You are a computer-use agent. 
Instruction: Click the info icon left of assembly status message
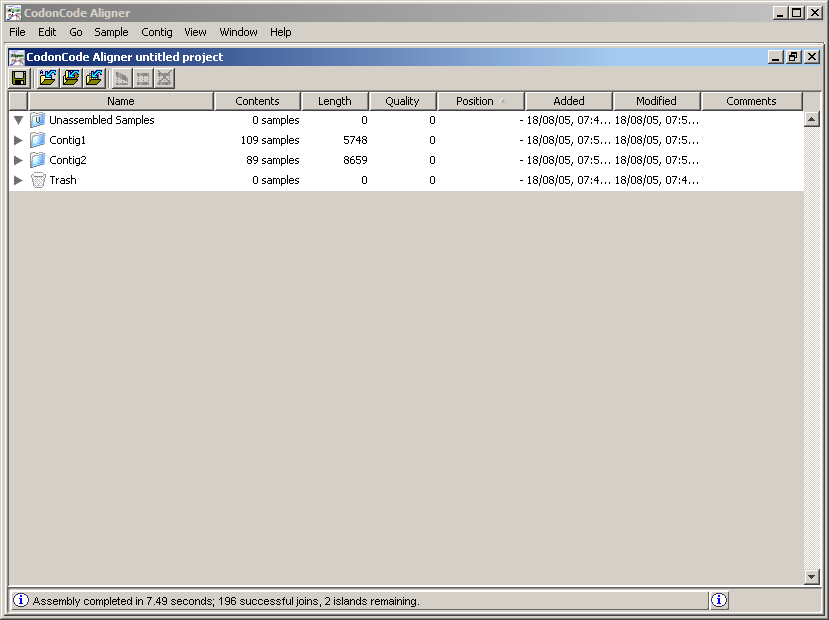[x=21, y=600]
